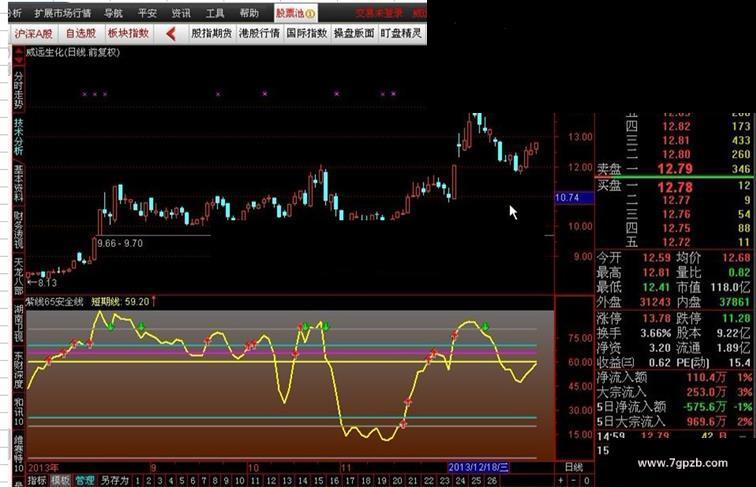Open the 帮助 menu

[x=249, y=13]
